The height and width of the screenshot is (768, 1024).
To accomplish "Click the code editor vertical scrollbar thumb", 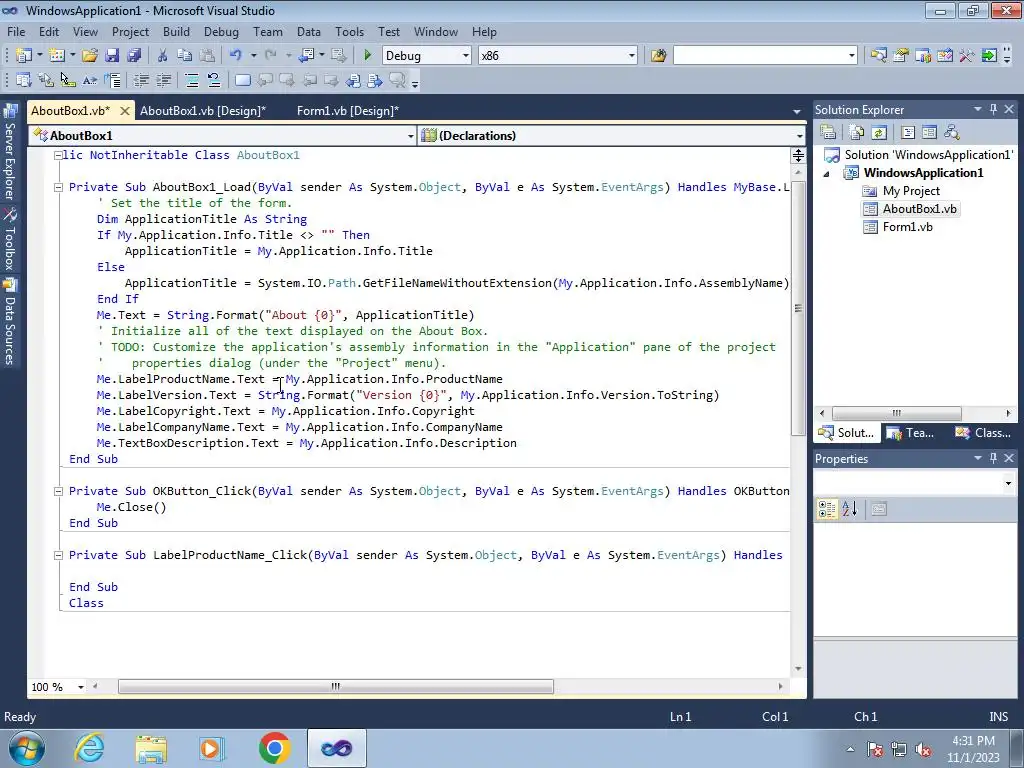I will coord(798,309).
